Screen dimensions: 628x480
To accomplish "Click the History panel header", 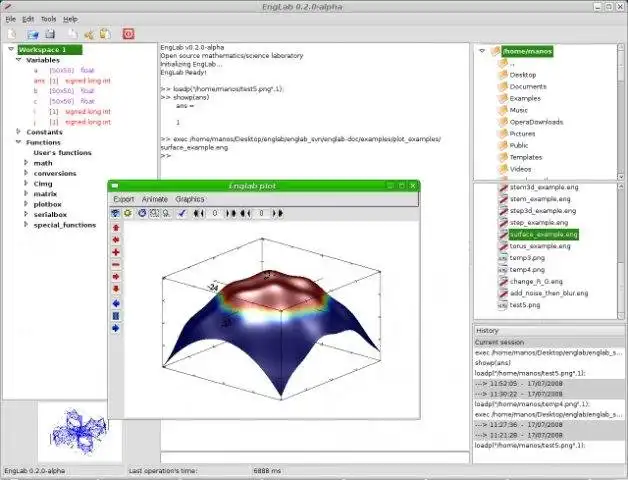I will [x=550, y=331].
